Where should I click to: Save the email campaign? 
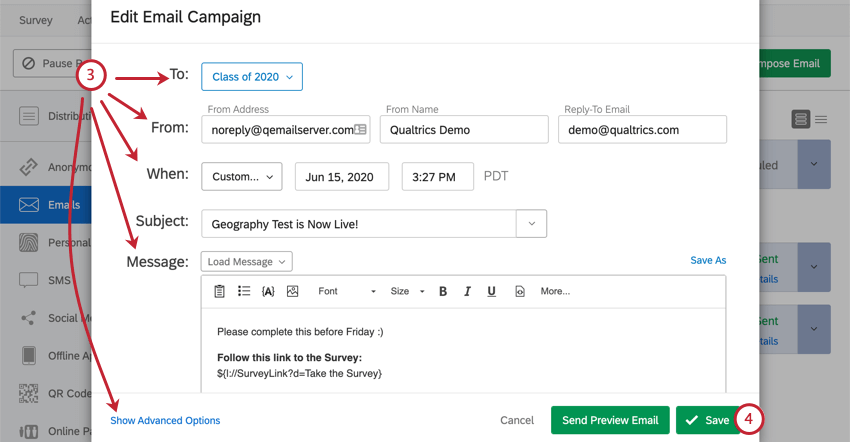tap(705, 420)
